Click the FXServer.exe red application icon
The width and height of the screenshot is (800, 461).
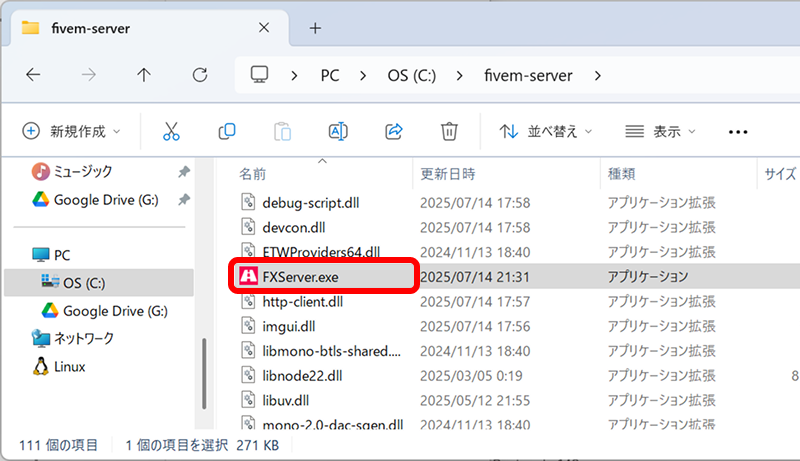[x=248, y=276]
